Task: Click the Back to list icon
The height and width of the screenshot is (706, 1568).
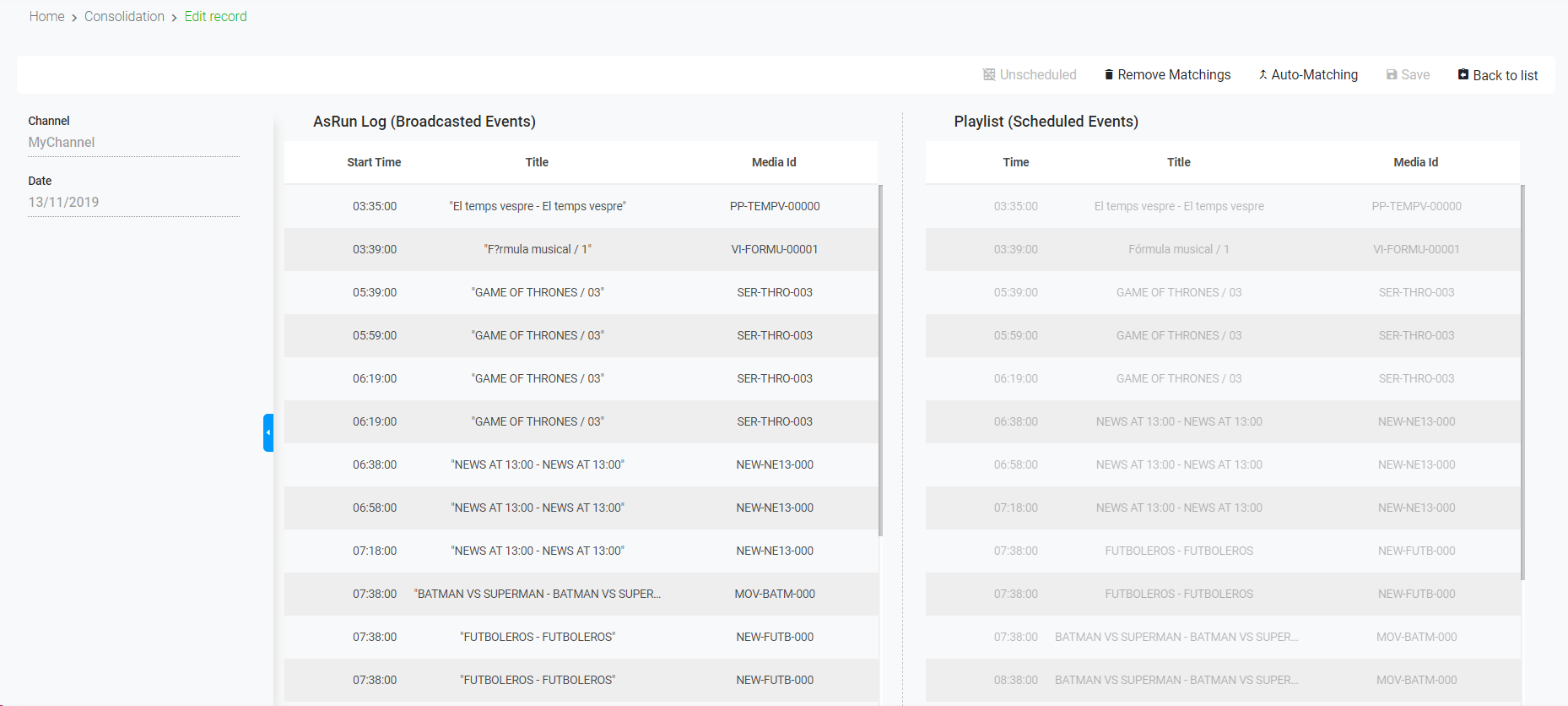Action: click(x=1463, y=75)
